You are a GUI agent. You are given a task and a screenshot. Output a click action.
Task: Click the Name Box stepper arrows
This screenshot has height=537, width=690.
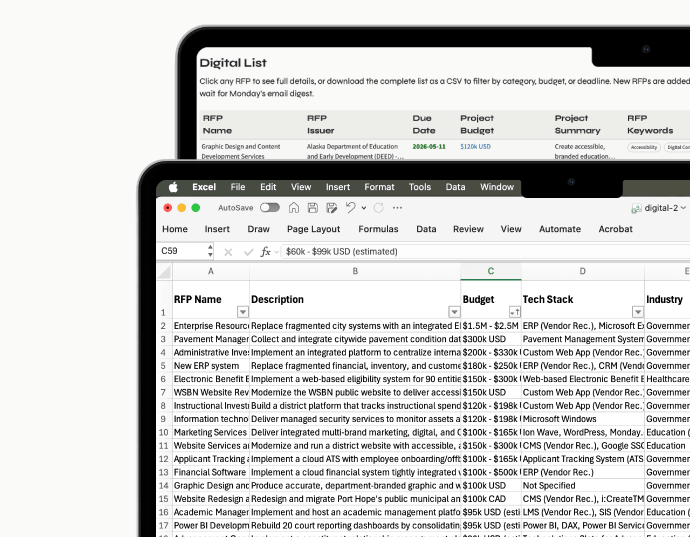pyautogui.click(x=210, y=251)
